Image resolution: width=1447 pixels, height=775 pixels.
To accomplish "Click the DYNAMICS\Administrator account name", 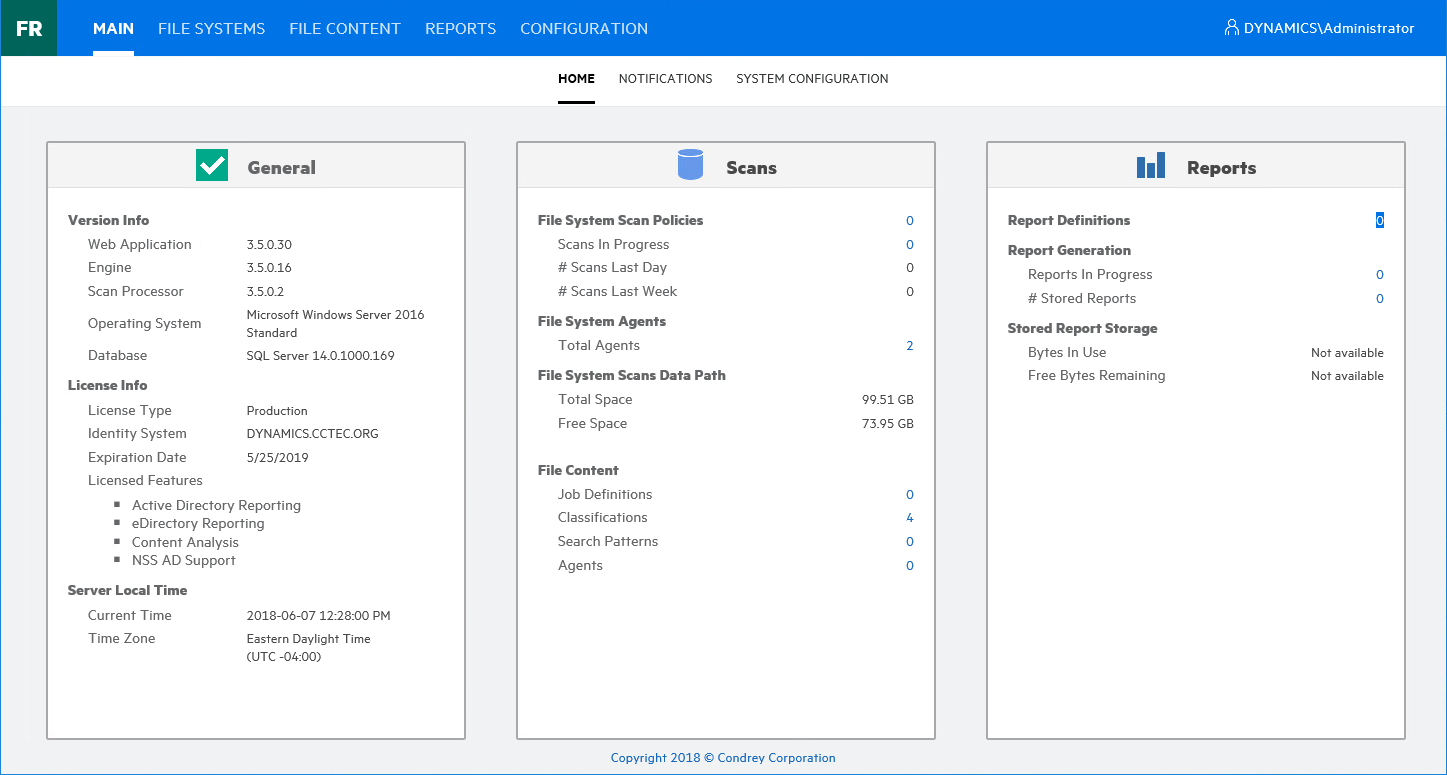I will tap(1328, 28).
